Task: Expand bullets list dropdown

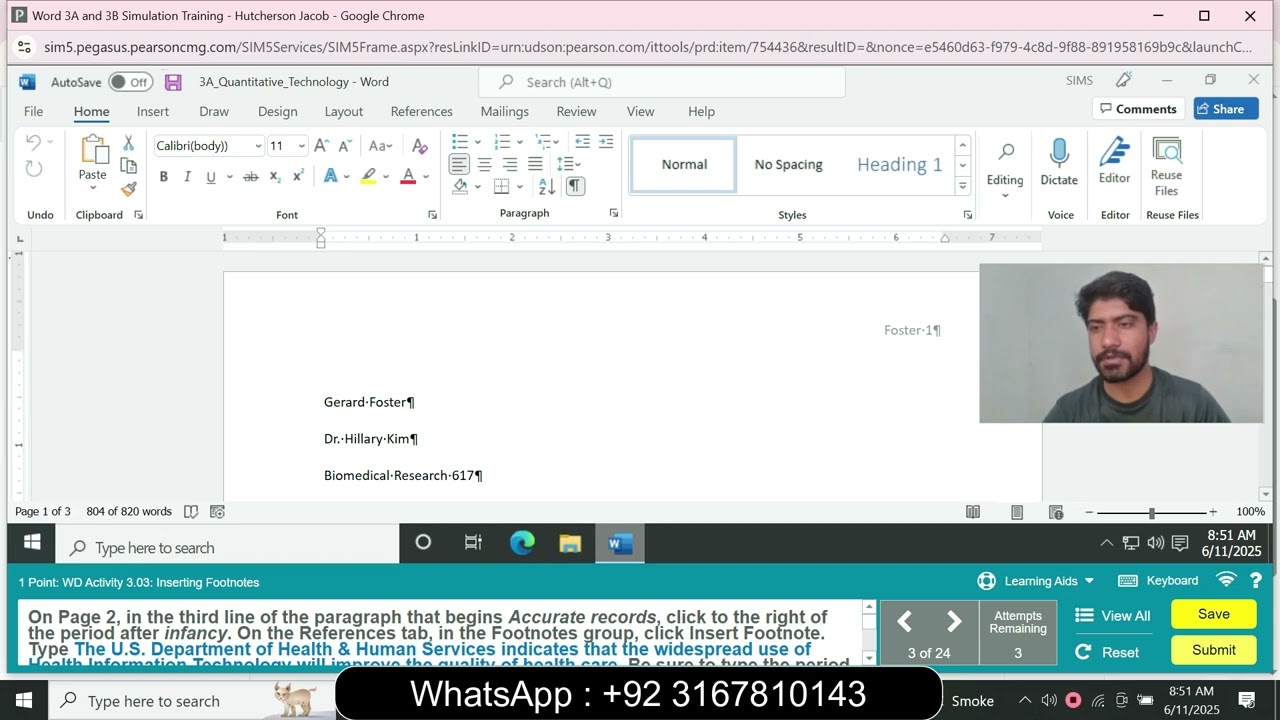Action: [x=478, y=142]
